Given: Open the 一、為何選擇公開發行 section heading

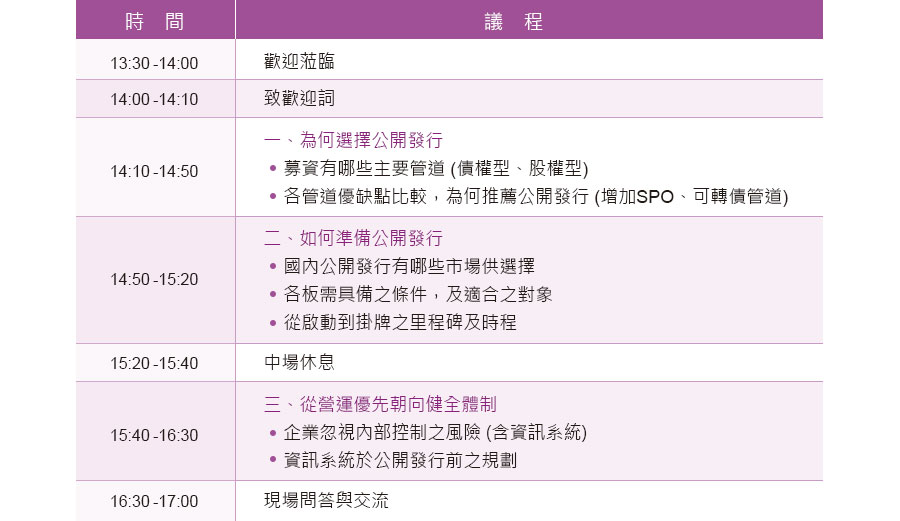Looking at the screenshot, I should pyautogui.click(x=353, y=140).
